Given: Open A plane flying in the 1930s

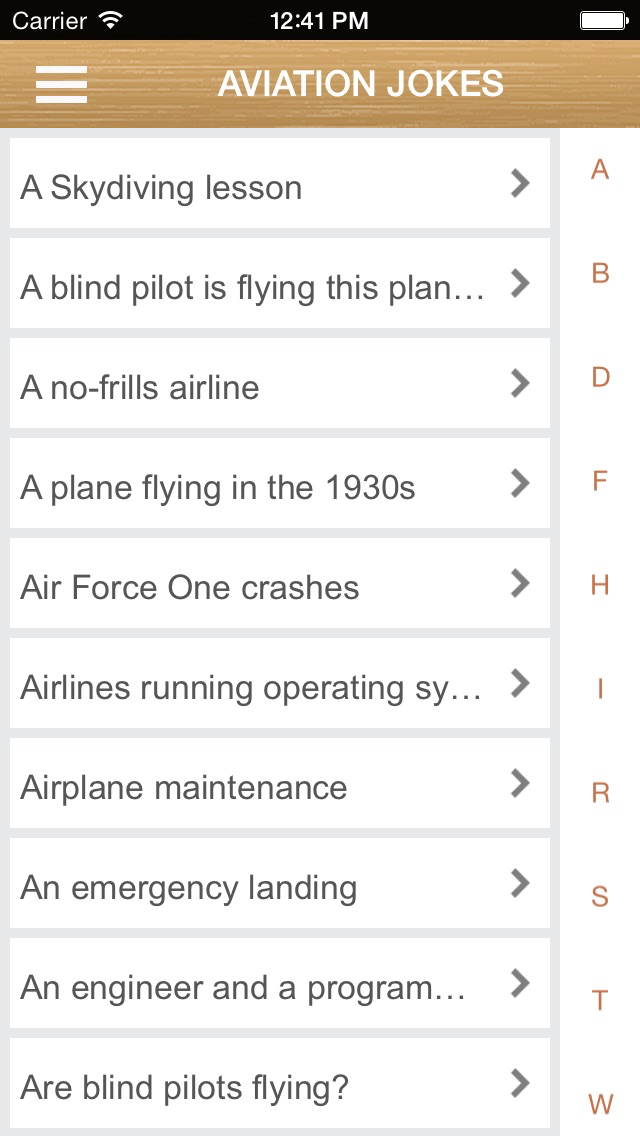Looking at the screenshot, I should click(218, 488).
